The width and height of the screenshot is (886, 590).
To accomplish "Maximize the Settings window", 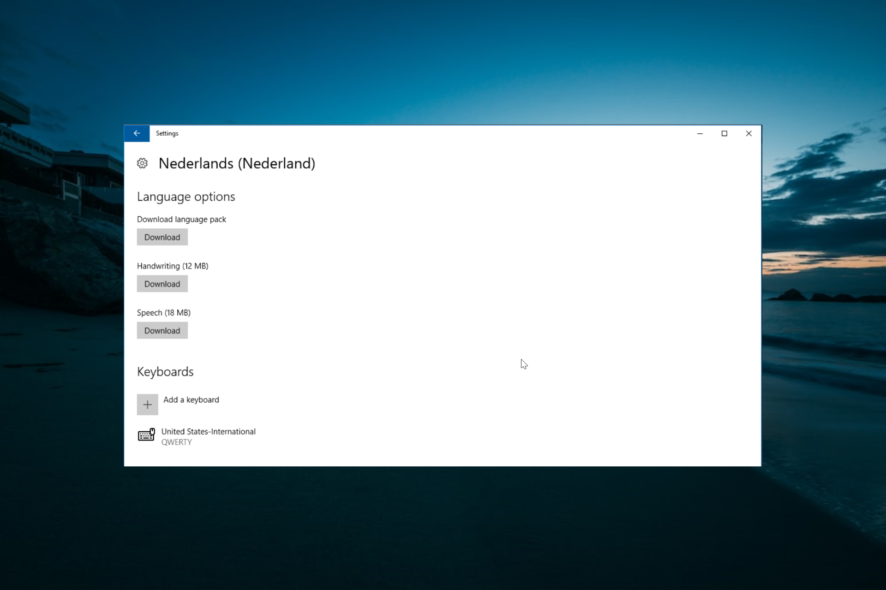I will [x=724, y=133].
